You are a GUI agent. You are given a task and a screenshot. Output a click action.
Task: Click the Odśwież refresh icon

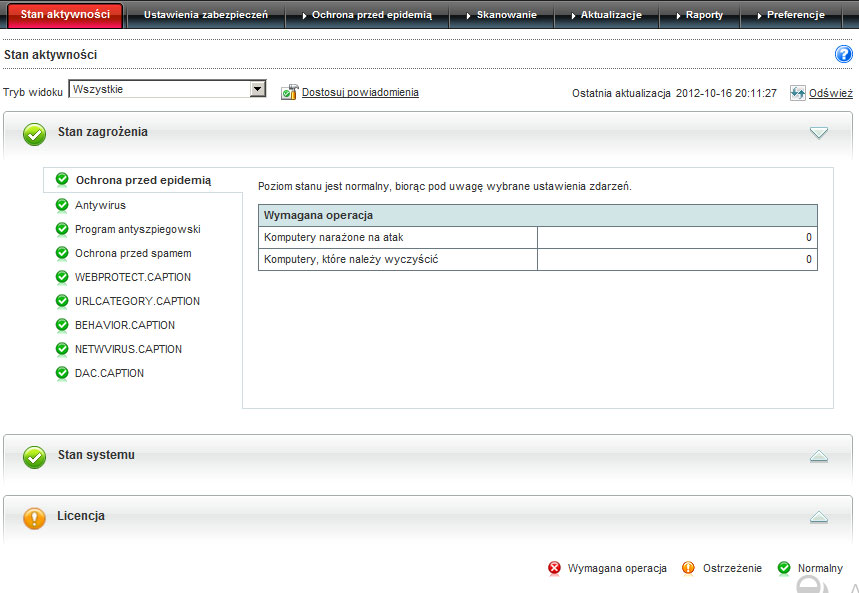point(797,92)
